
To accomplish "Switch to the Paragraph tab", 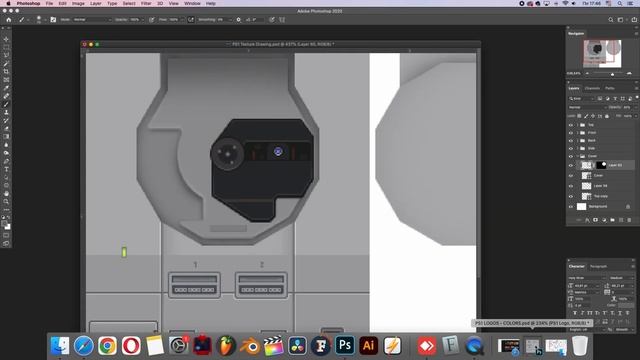I will (598, 267).
